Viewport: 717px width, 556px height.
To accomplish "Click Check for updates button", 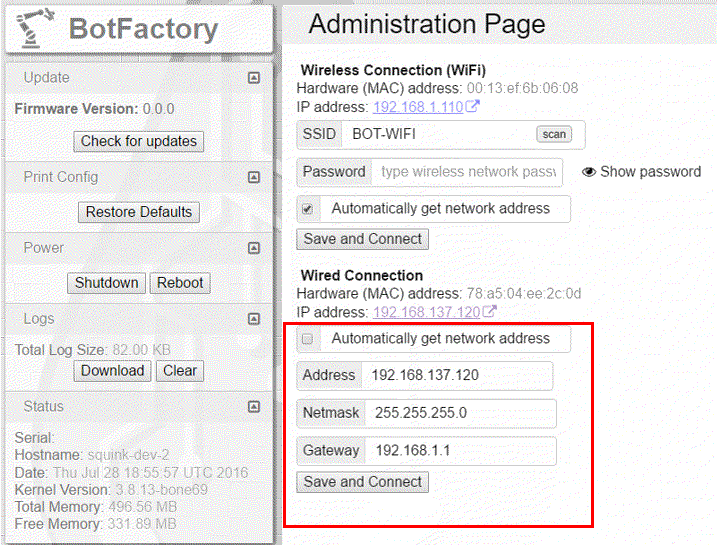I will pos(139,141).
